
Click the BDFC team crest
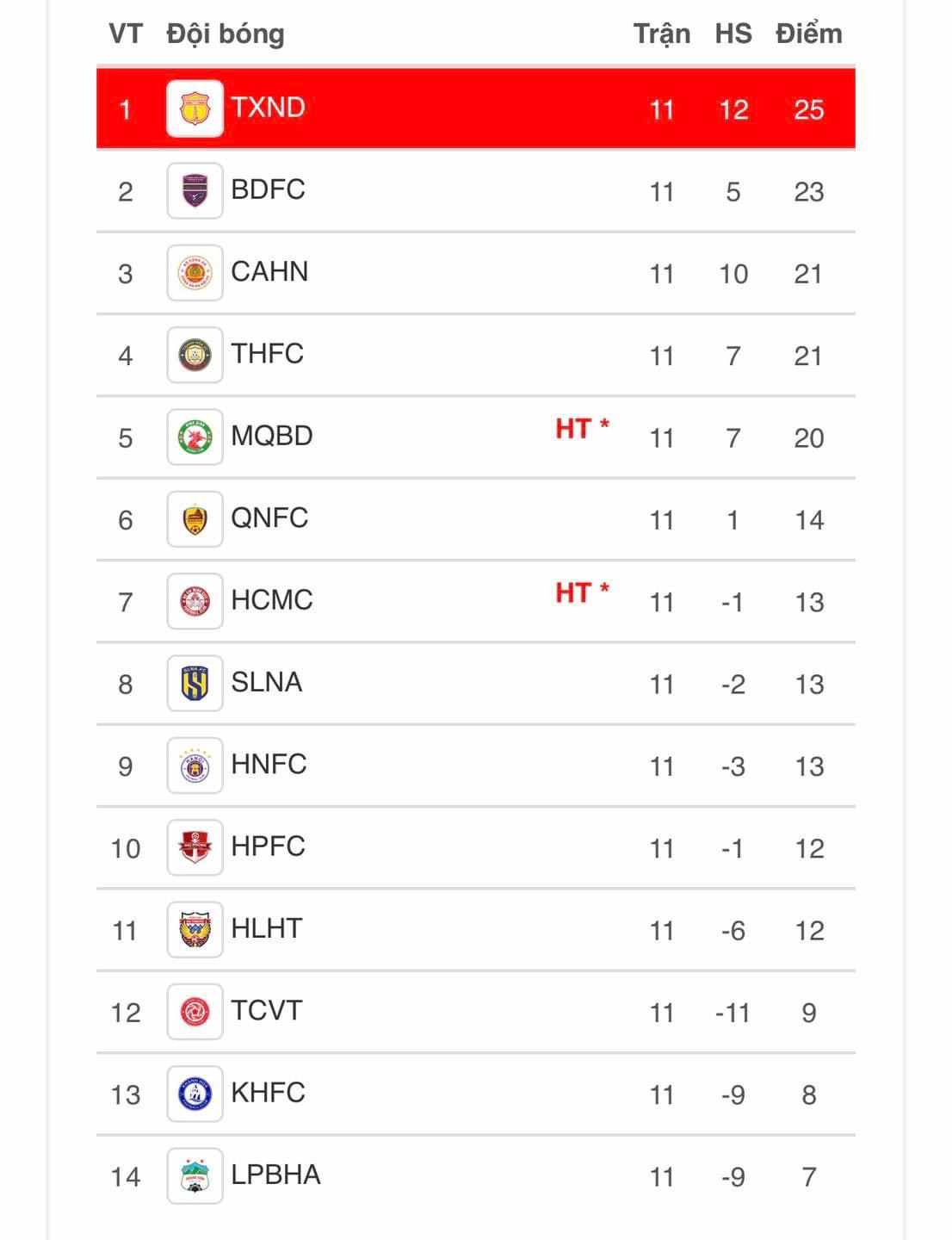pos(195,190)
